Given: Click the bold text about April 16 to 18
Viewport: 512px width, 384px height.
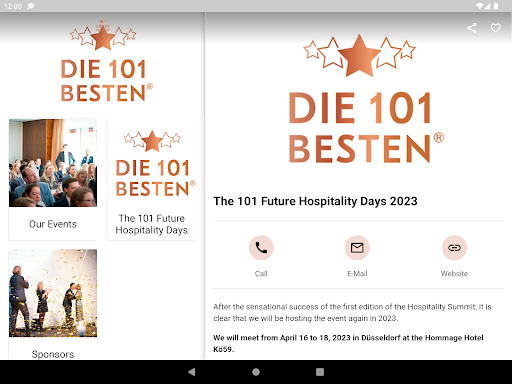Looking at the screenshot, I should tap(348, 343).
